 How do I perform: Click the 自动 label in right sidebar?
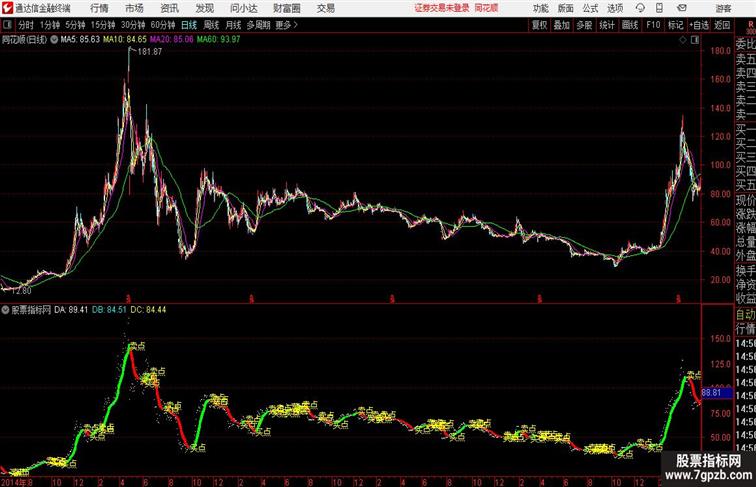745,314
